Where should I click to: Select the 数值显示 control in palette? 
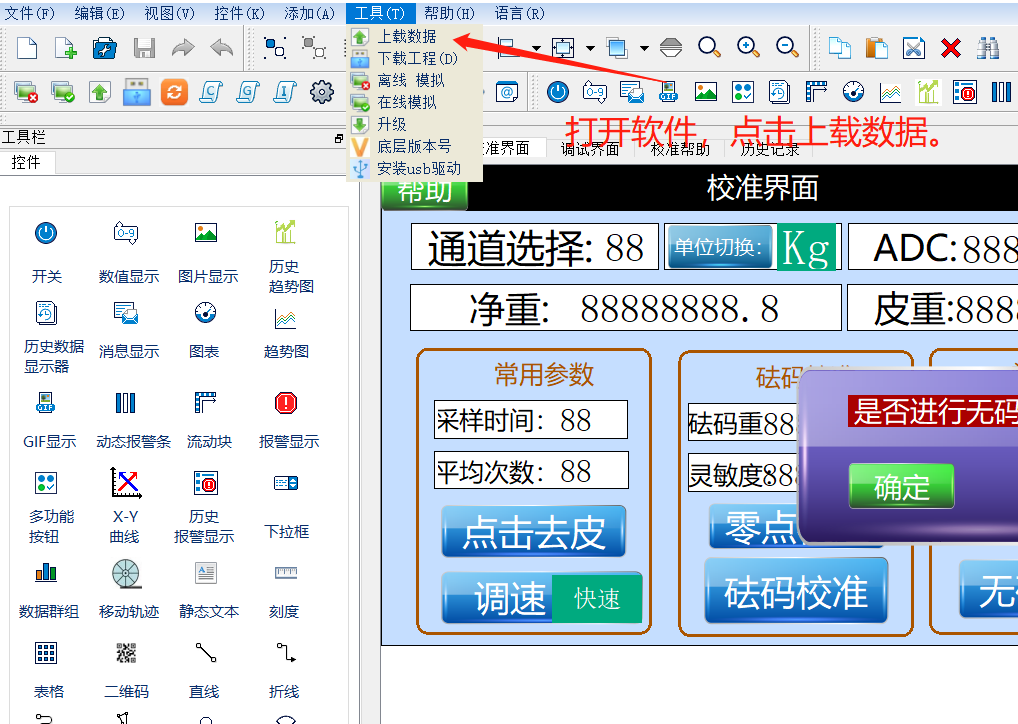coord(129,253)
